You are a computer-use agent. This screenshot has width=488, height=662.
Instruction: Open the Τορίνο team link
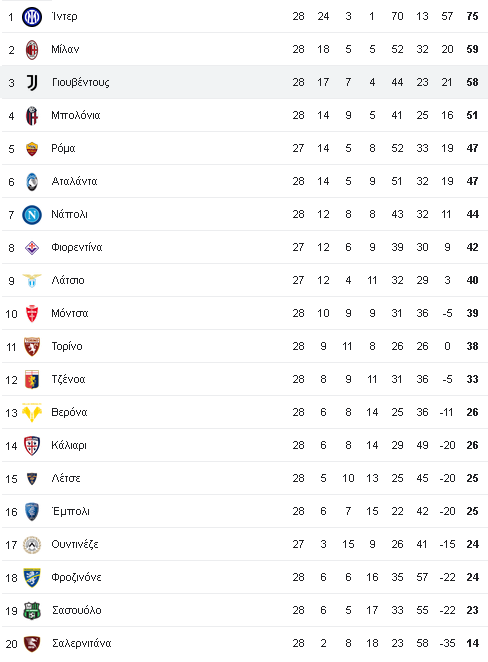click(67, 347)
